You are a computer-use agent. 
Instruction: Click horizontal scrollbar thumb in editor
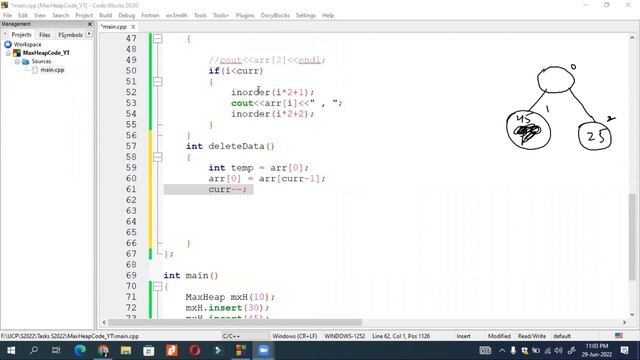(235, 322)
